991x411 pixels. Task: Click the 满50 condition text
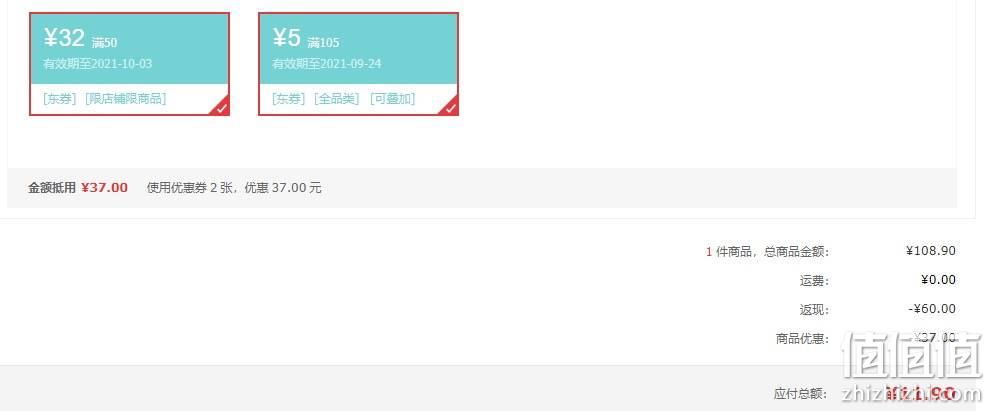click(104, 43)
